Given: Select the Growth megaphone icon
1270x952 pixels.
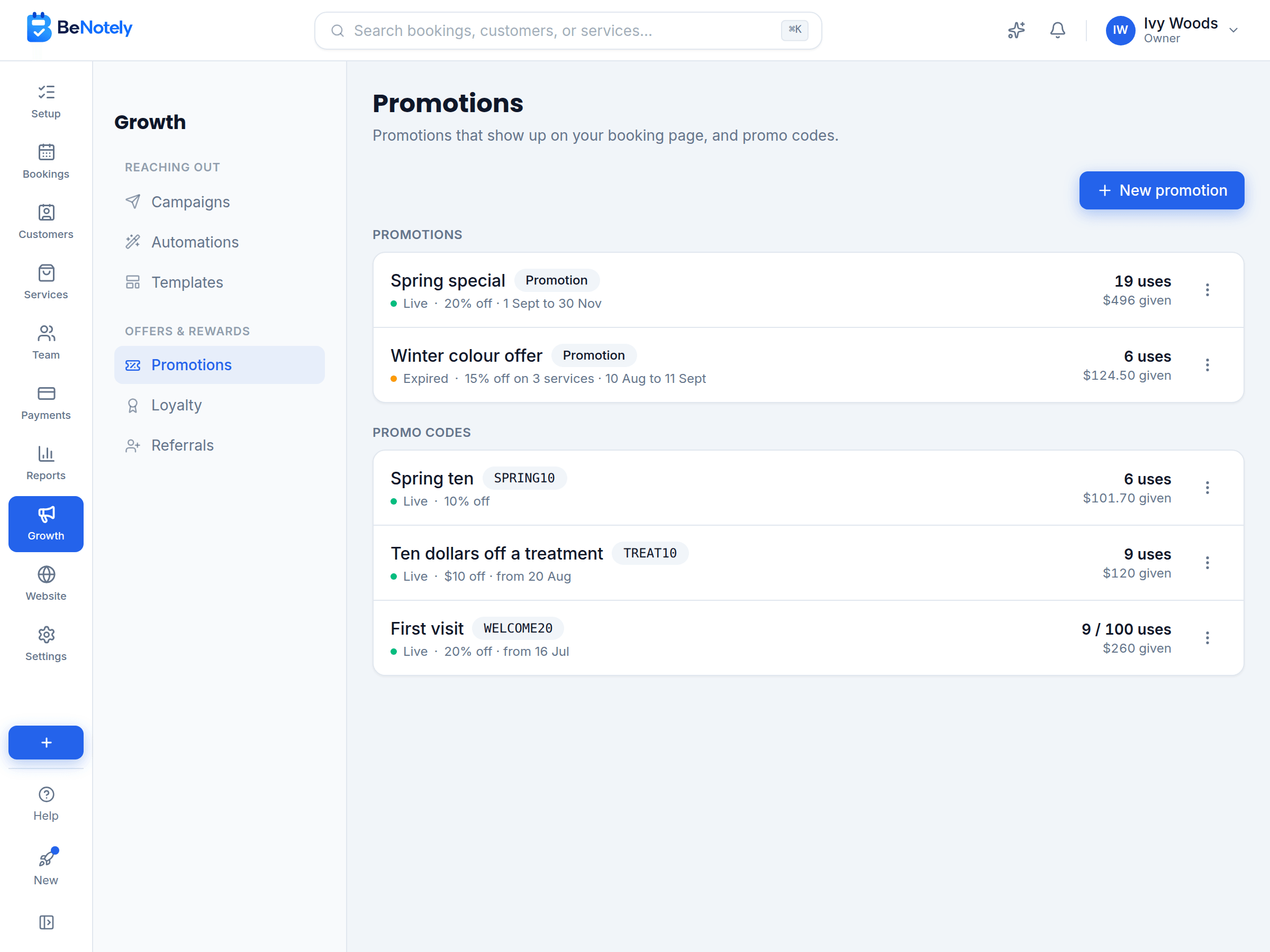Looking at the screenshot, I should (46, 514).
